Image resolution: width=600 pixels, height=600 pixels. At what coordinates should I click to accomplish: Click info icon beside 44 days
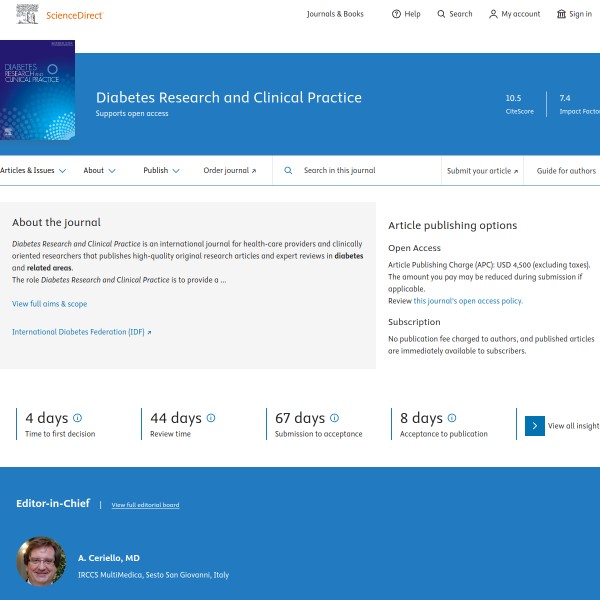pos(211,418)
